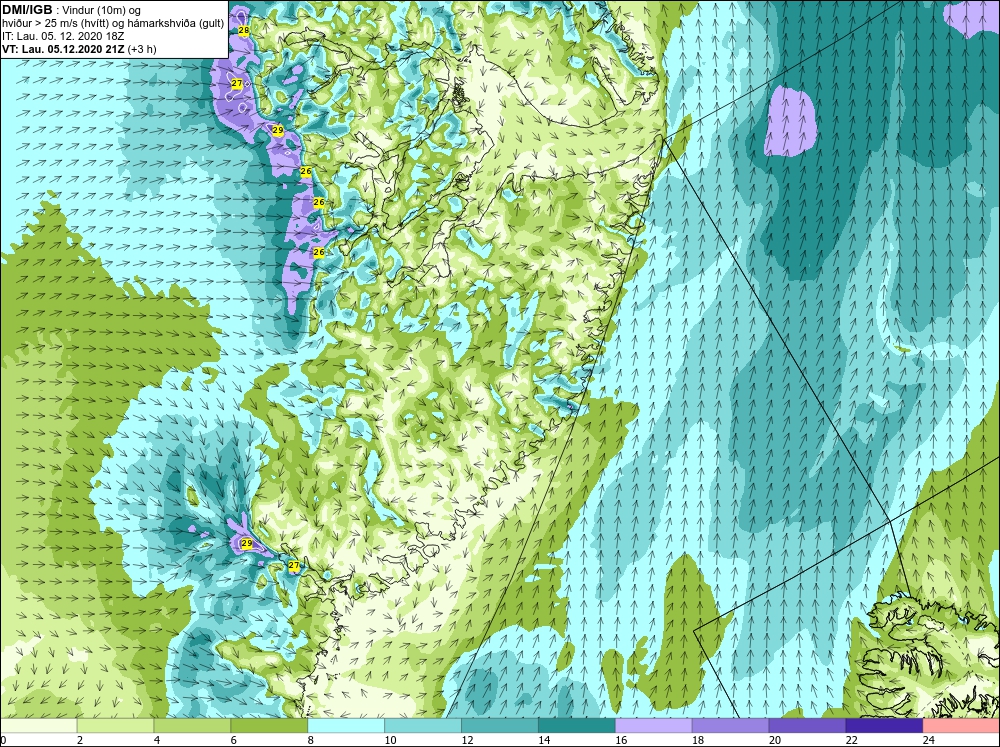The width and height of the screenshot is (1000, 747).
Task: Click the legend scale label '16'
Action: [x=621, y=740]
